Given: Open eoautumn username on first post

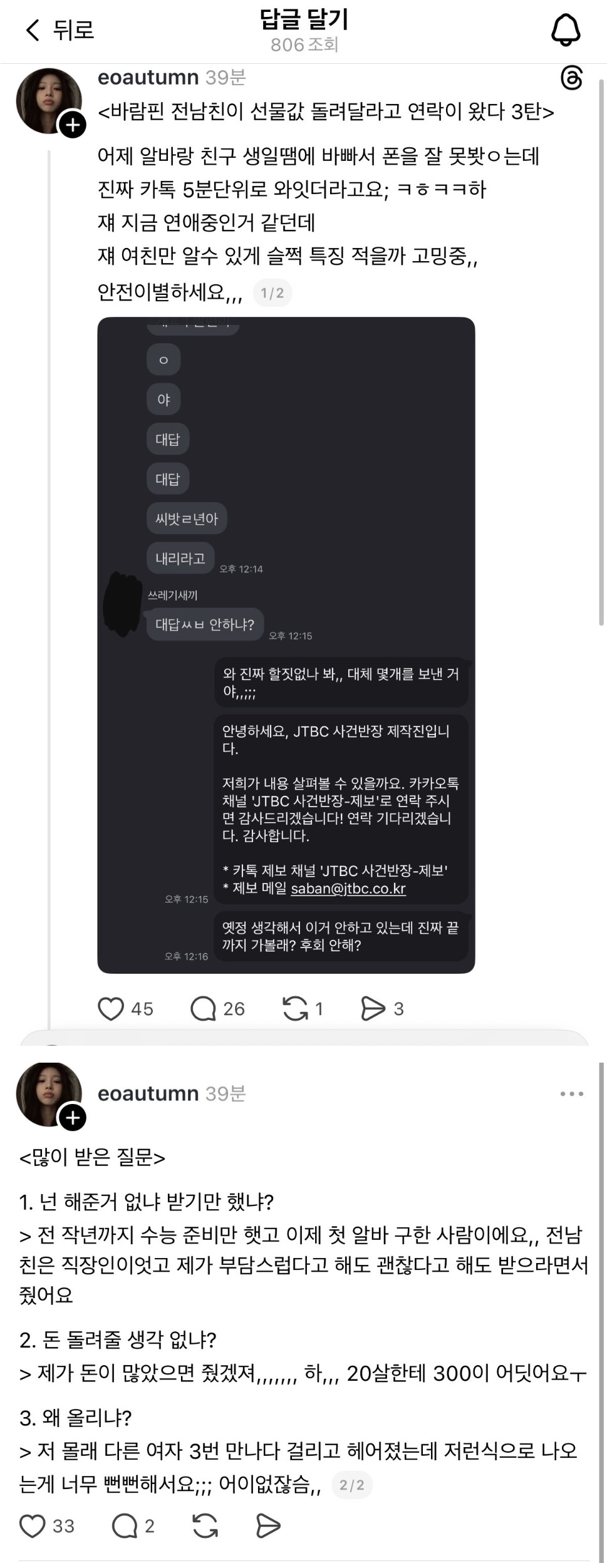Looking at the screenshot, I should pos(148,77).
